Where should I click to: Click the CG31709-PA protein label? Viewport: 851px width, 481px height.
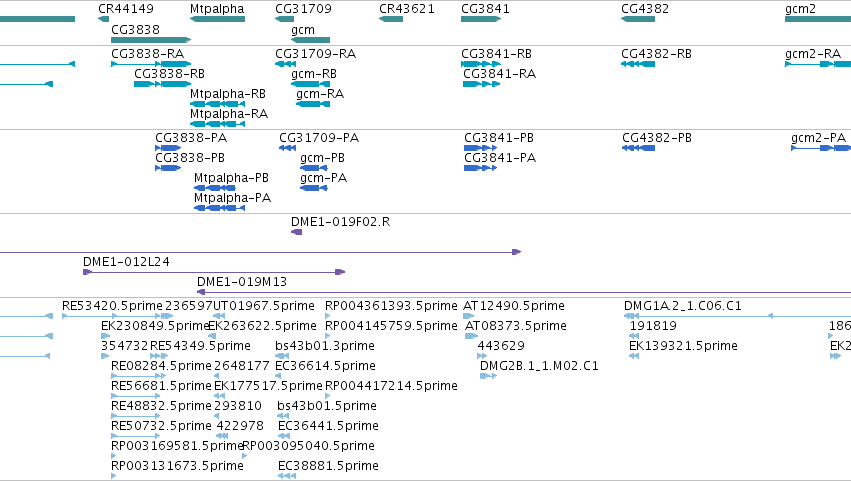pyautogui.click(x=319, y=138)
